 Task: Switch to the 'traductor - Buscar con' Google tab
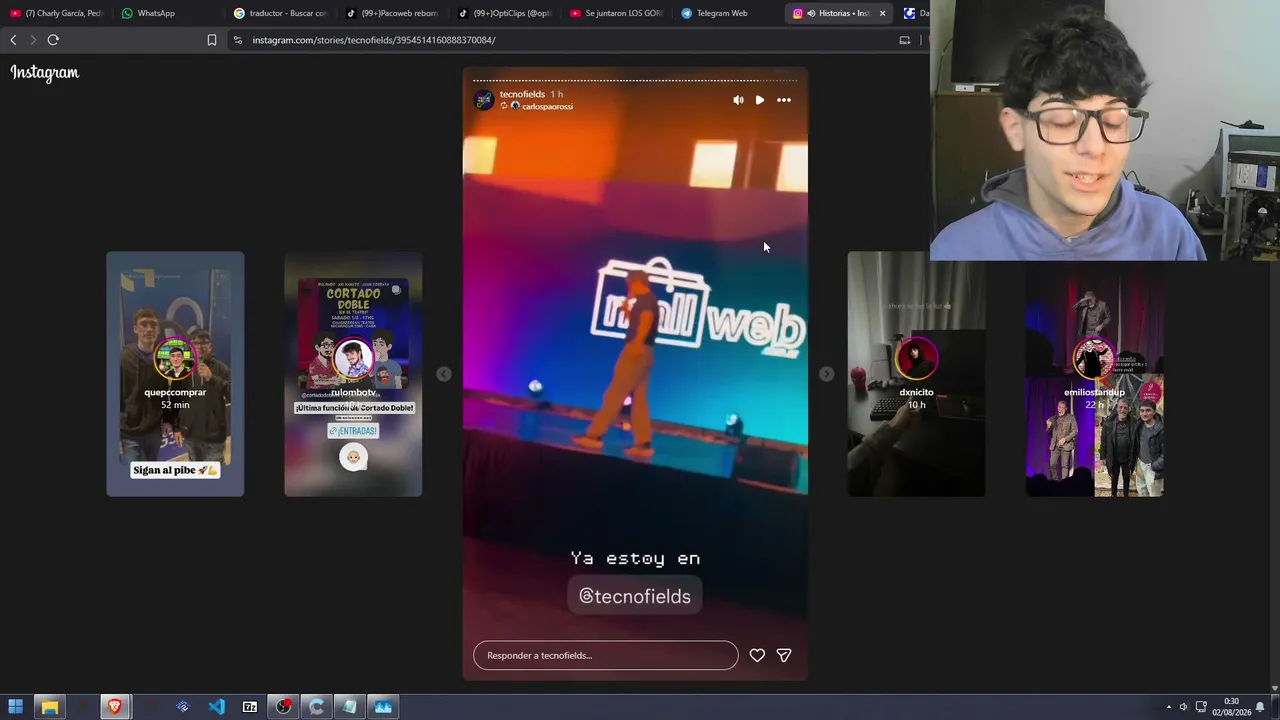click(x=280, y=13)
